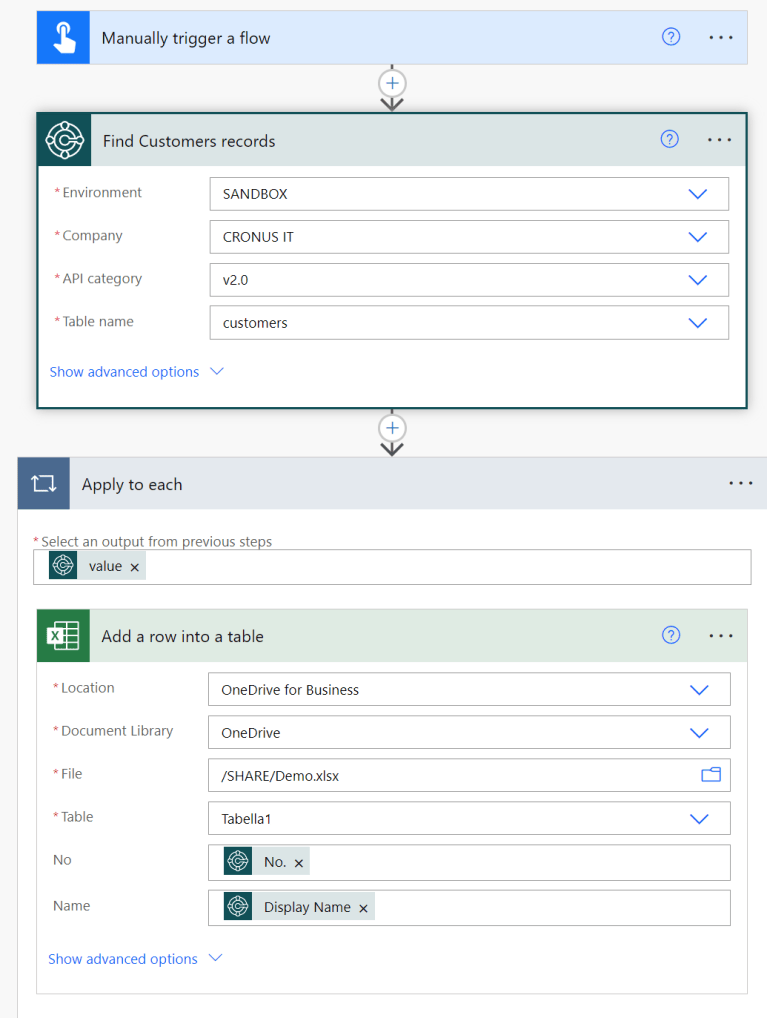Insert step after Find Customers records

(392, 428)
